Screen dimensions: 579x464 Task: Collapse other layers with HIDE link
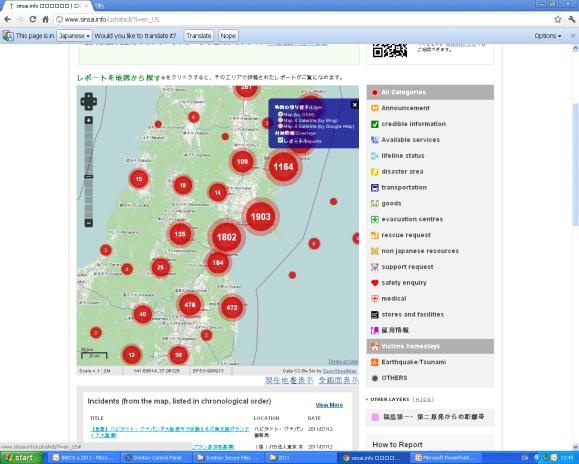tap(424, 399)
